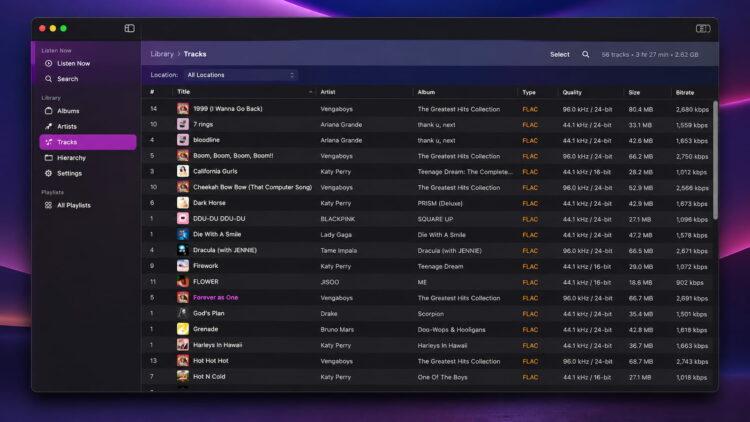Click album art for DDU-DU DDU-DU

(x=183, y=219)
